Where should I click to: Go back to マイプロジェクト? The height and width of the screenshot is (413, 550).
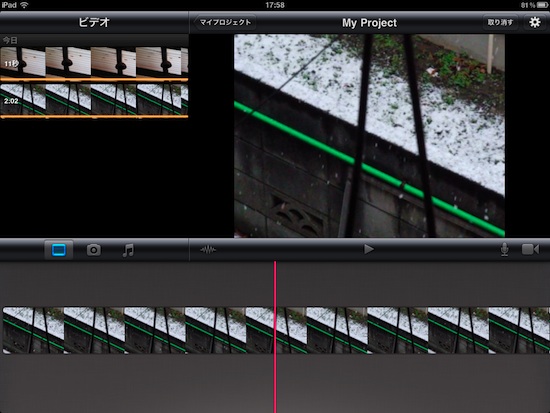[x=224, y=22]
